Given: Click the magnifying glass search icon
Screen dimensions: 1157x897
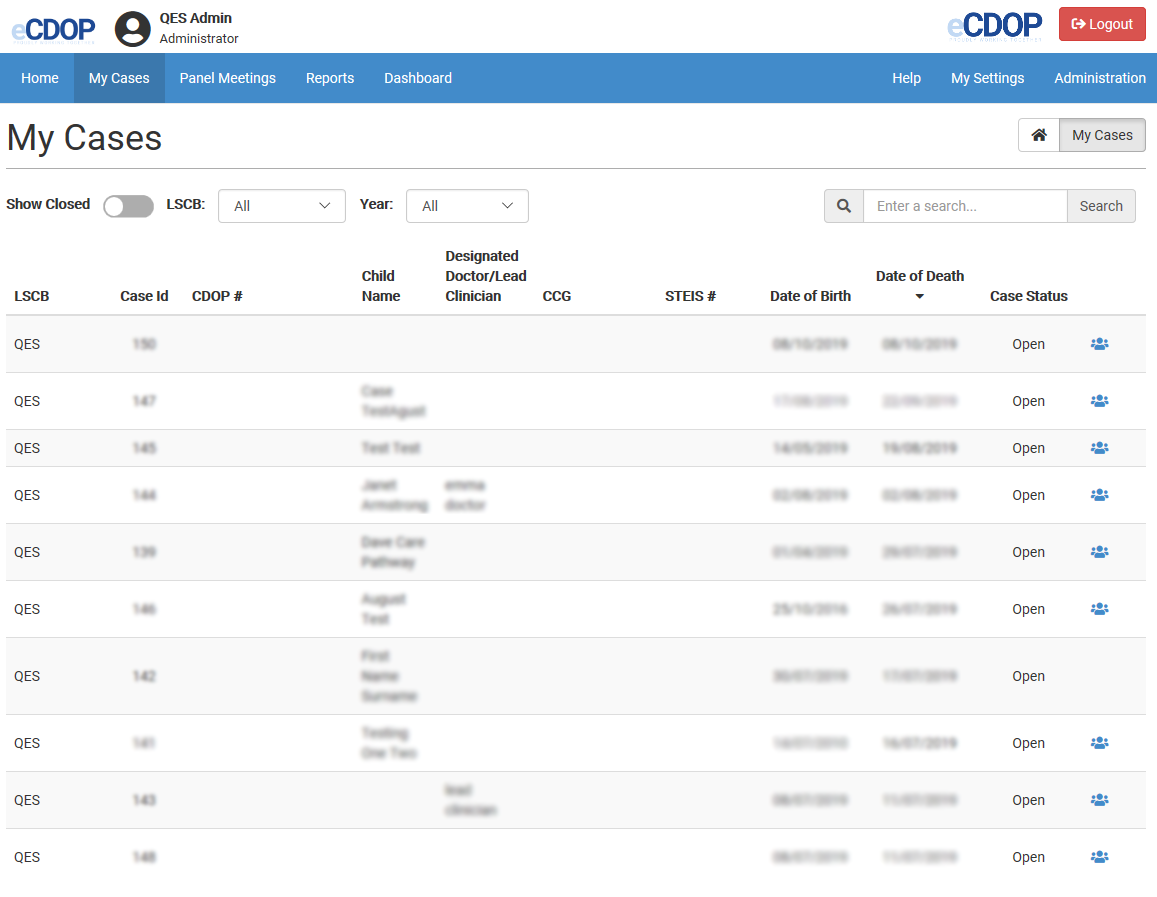Looking at the screenshot, I should click(x=844, y=206).
